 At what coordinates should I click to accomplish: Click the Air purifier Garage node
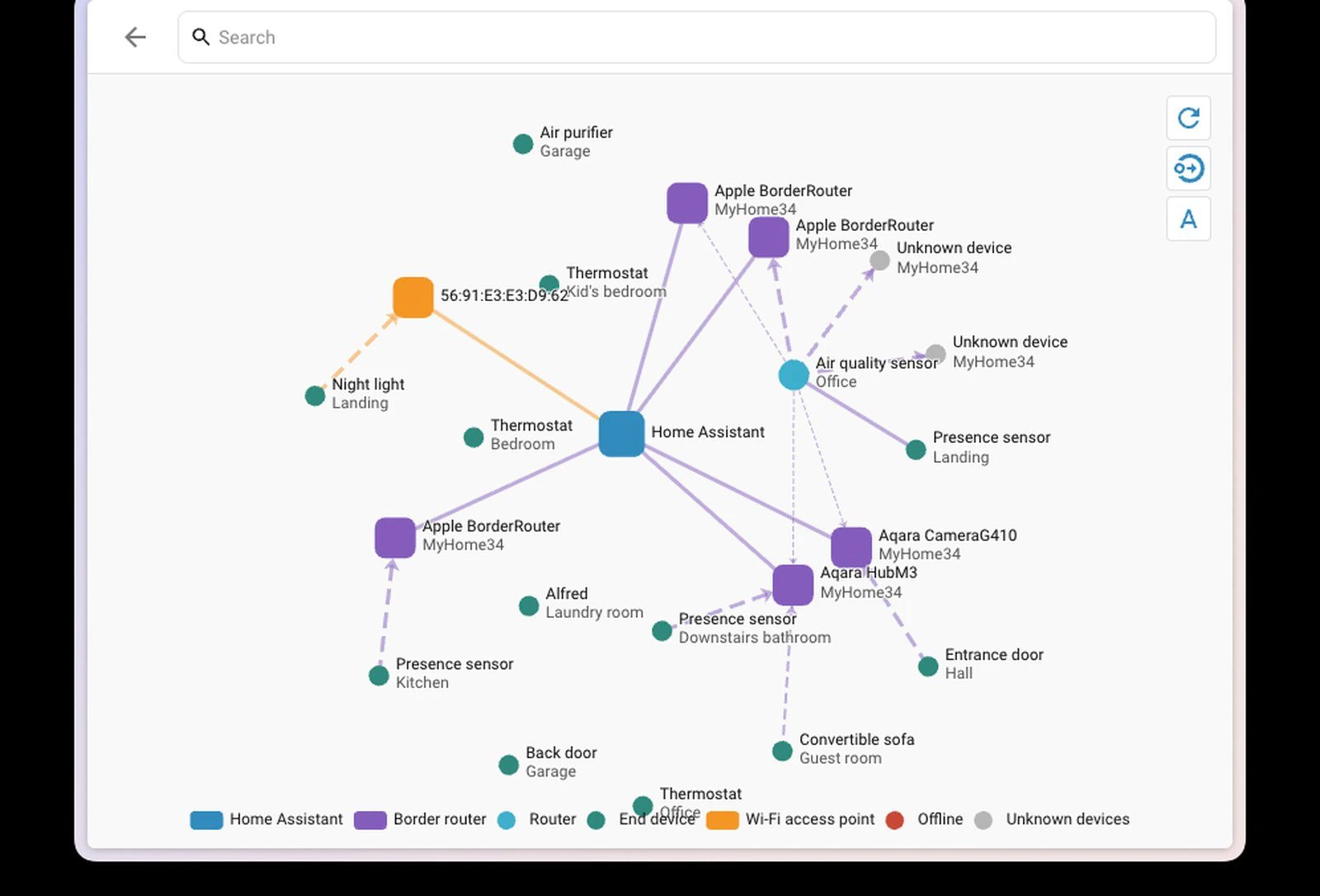tap(523, 144)
